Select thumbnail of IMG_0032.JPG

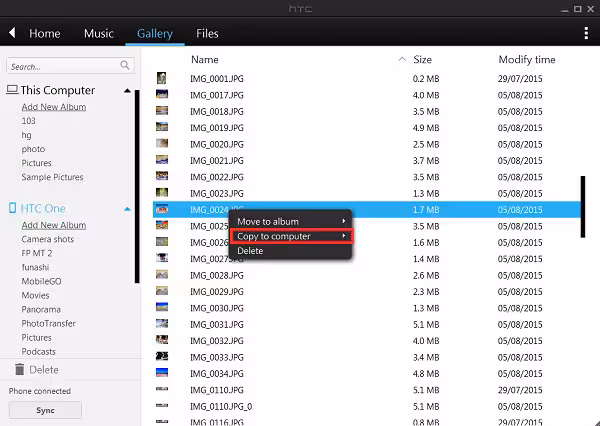(x=162, y=340)
